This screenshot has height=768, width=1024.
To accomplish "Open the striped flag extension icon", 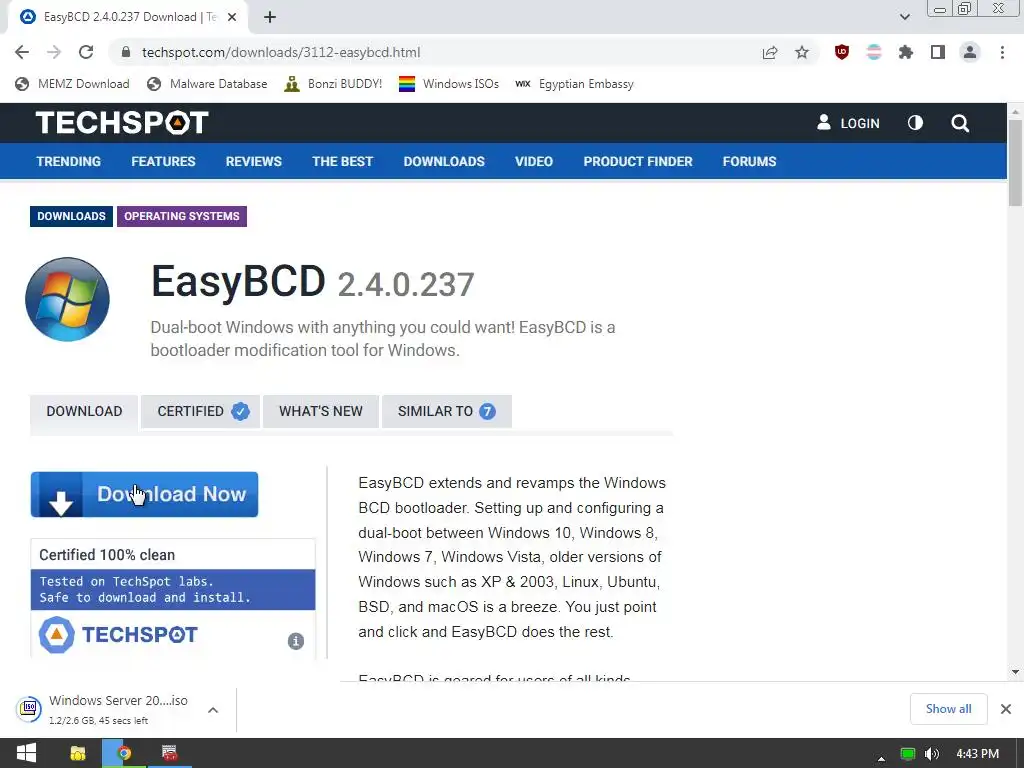I will (x=874, y=52).
